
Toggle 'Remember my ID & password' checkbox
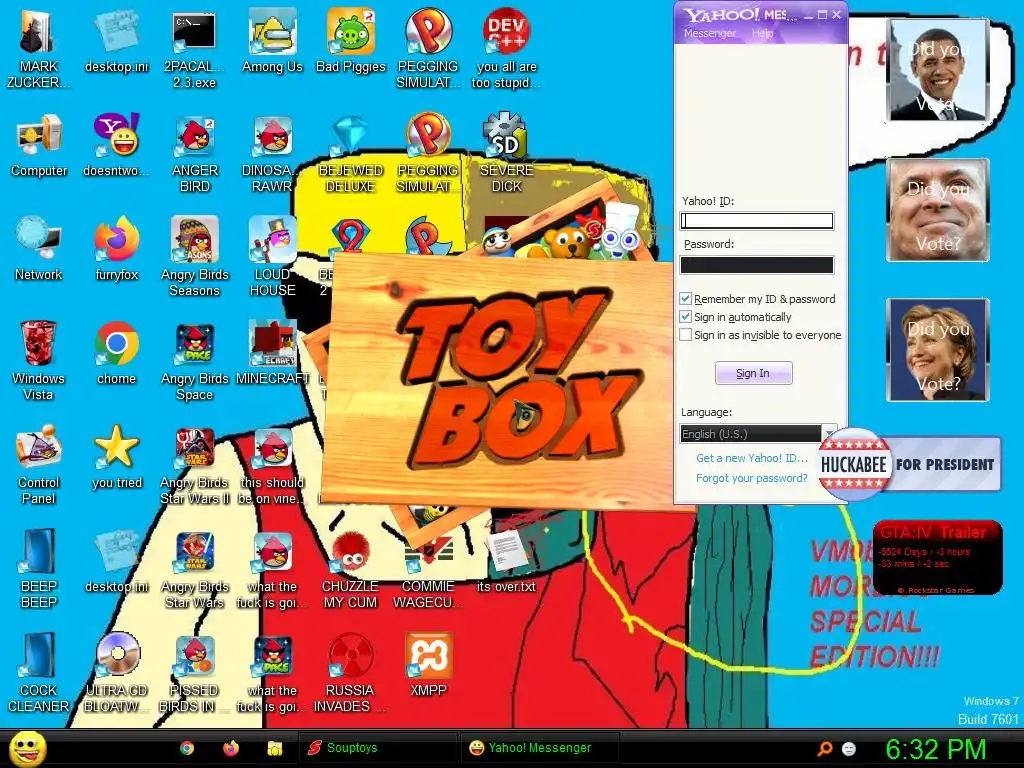[x=685, y=299]
